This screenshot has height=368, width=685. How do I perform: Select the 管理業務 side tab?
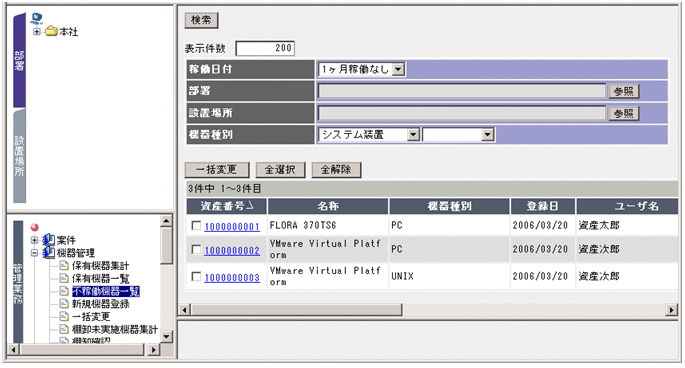click(x=18, y=282)
